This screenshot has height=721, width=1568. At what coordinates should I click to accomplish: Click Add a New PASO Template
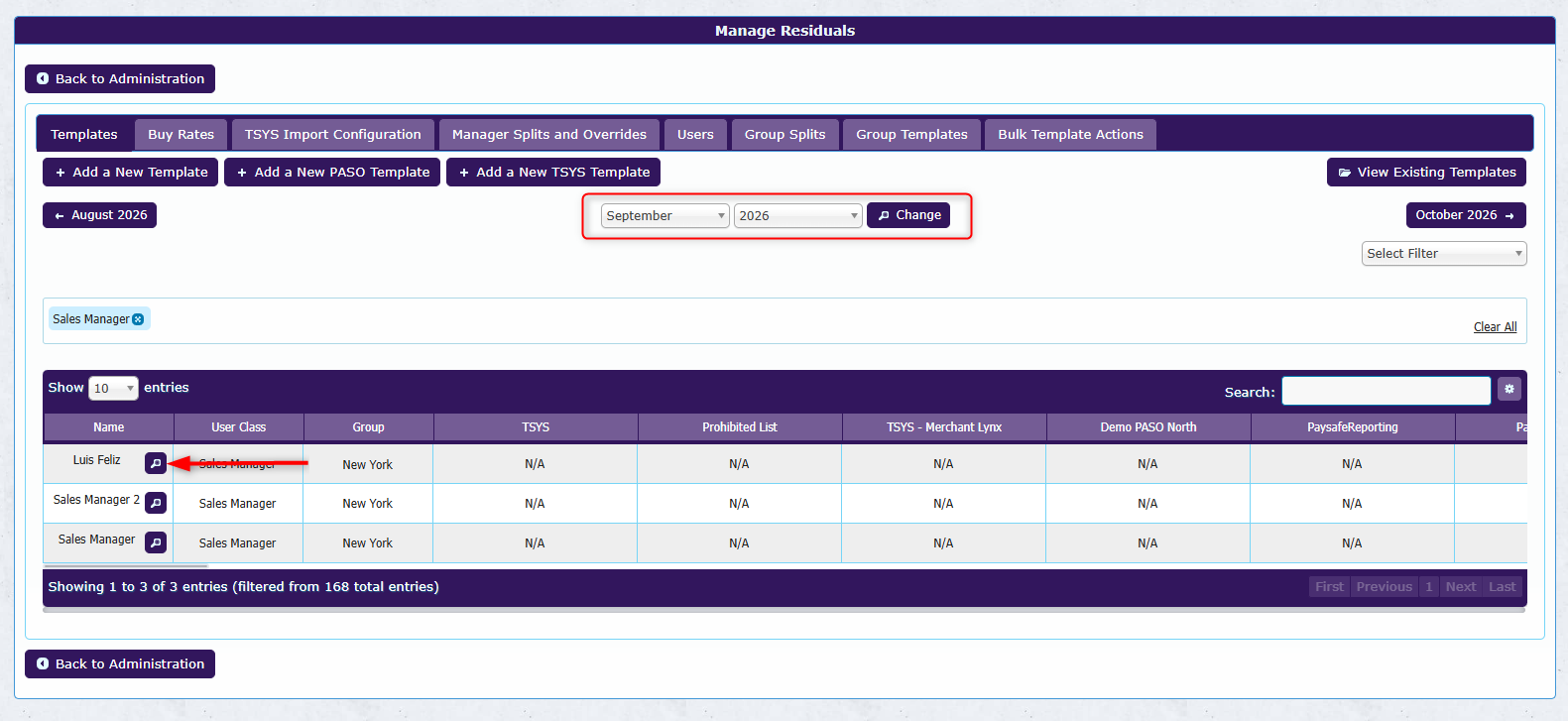332,172
